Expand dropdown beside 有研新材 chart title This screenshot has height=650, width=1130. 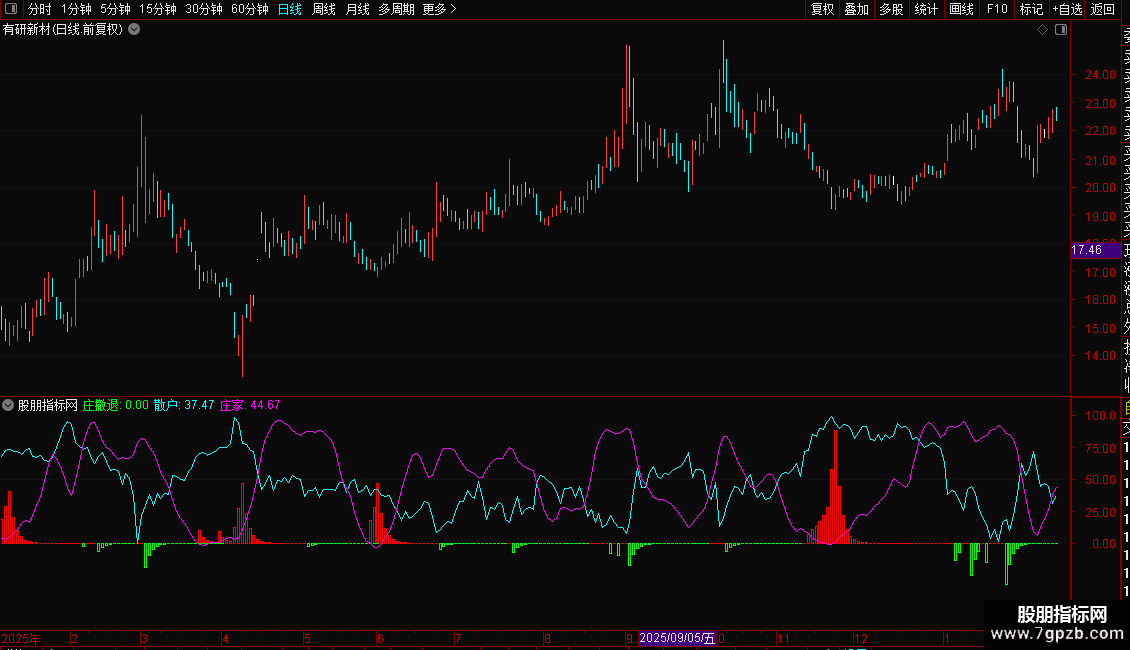coord(134,30)
